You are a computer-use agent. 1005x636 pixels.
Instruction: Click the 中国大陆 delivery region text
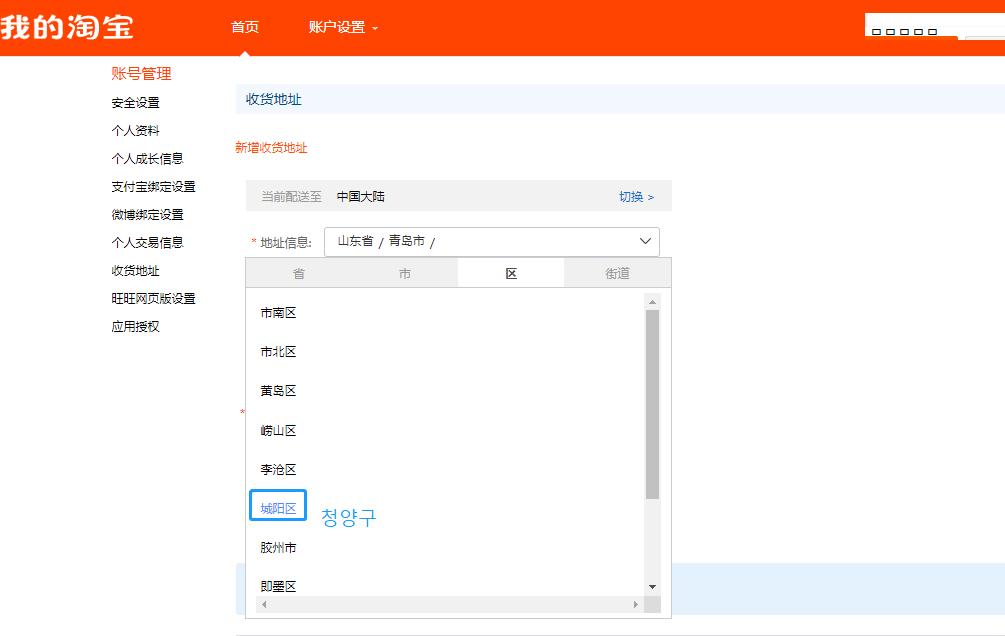pyautogui.click(x=360, y=197)
